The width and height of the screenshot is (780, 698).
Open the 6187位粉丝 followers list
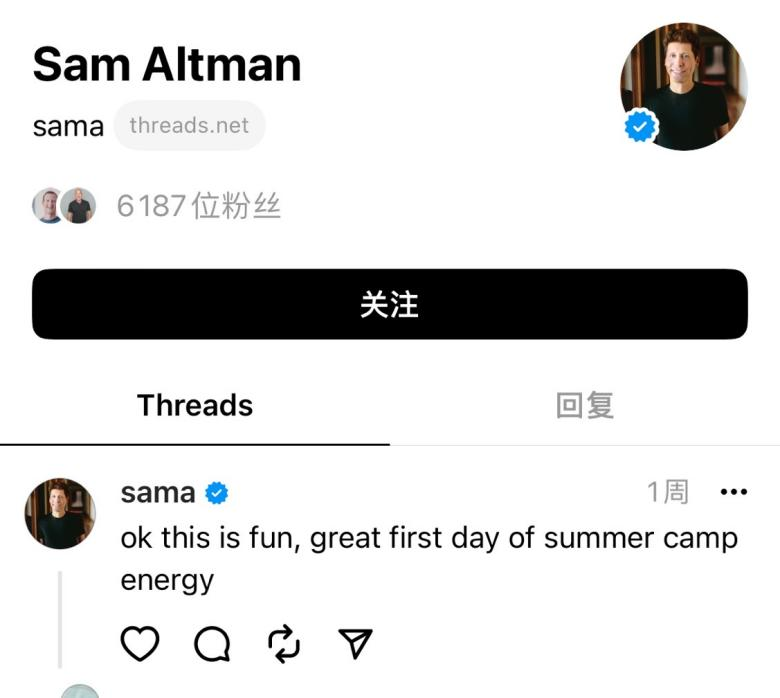[198, 206]
